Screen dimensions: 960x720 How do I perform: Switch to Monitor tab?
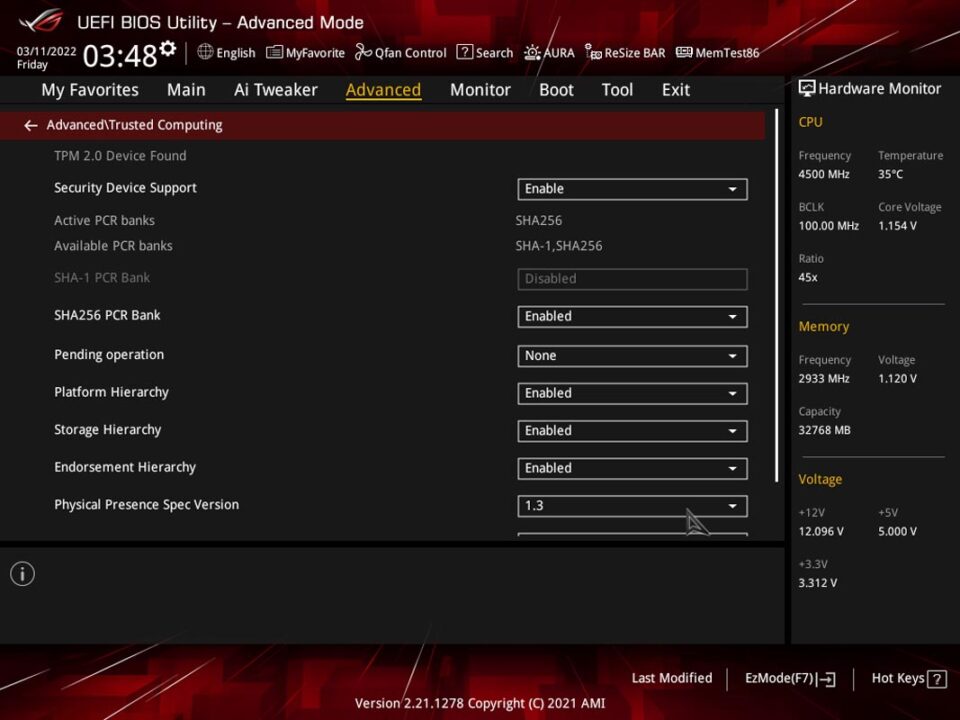[x=480, y=90]
